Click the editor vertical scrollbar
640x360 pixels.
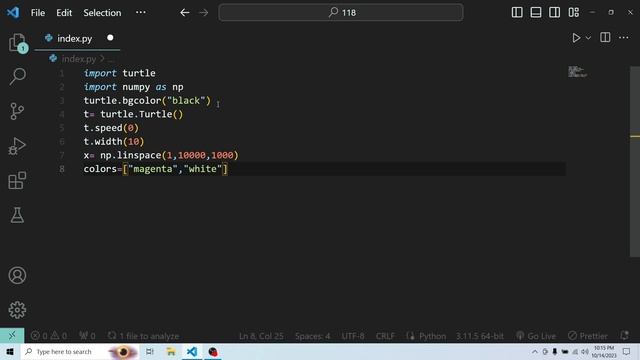pyautogui.click(x=635, y=162)
